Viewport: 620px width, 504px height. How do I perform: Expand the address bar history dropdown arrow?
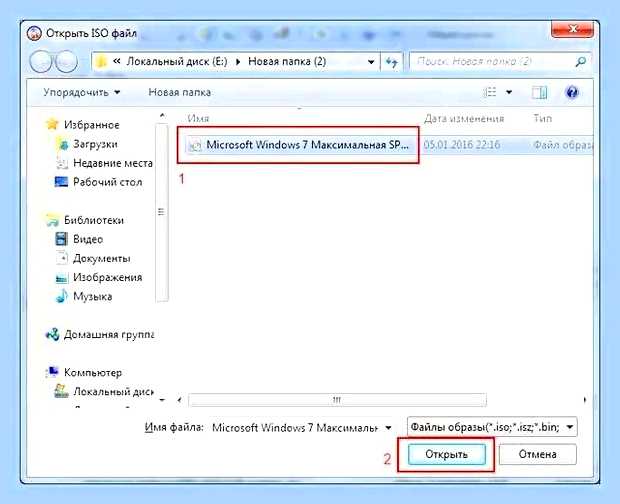click(x=371, y=62)
